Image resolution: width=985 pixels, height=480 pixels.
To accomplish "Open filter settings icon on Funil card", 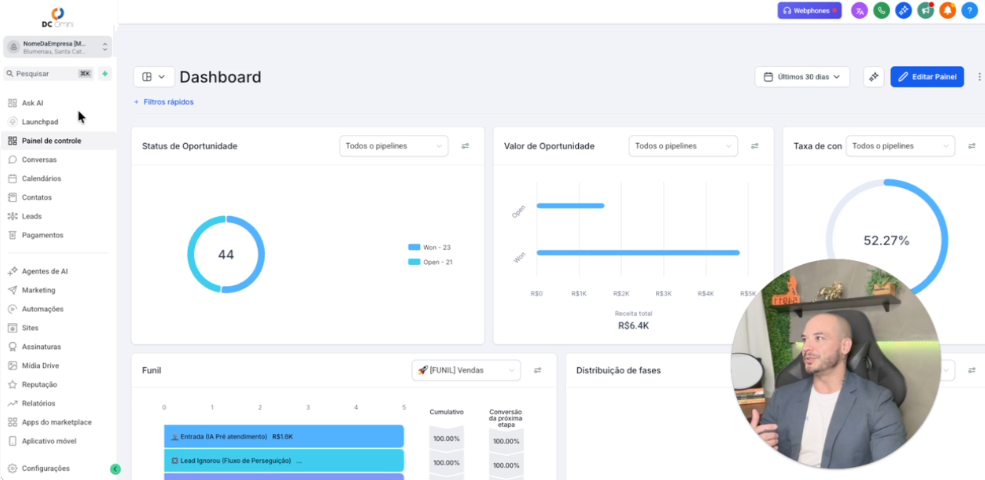I will 538,370.
